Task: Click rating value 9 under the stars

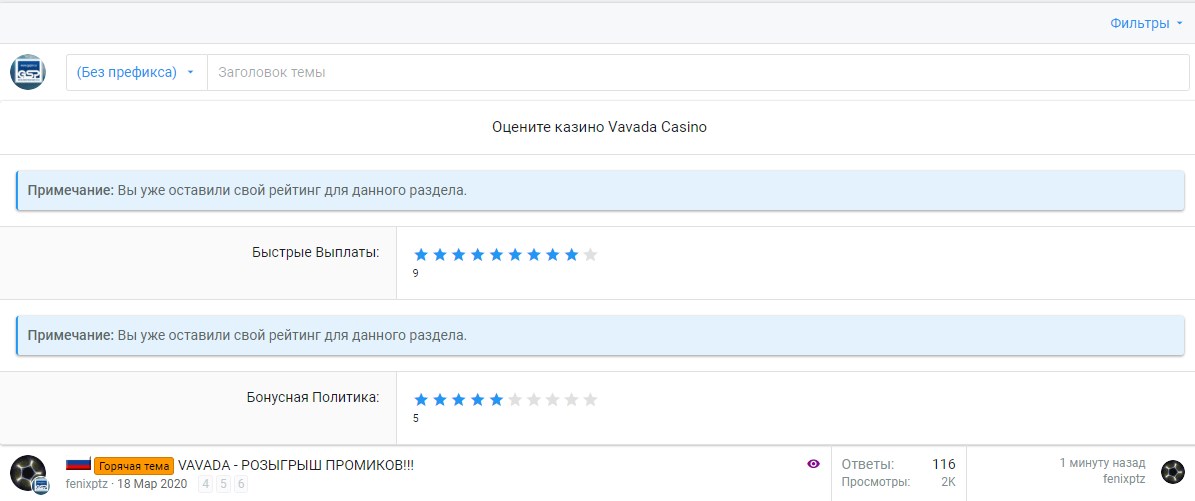Action: tap(415, 274)
